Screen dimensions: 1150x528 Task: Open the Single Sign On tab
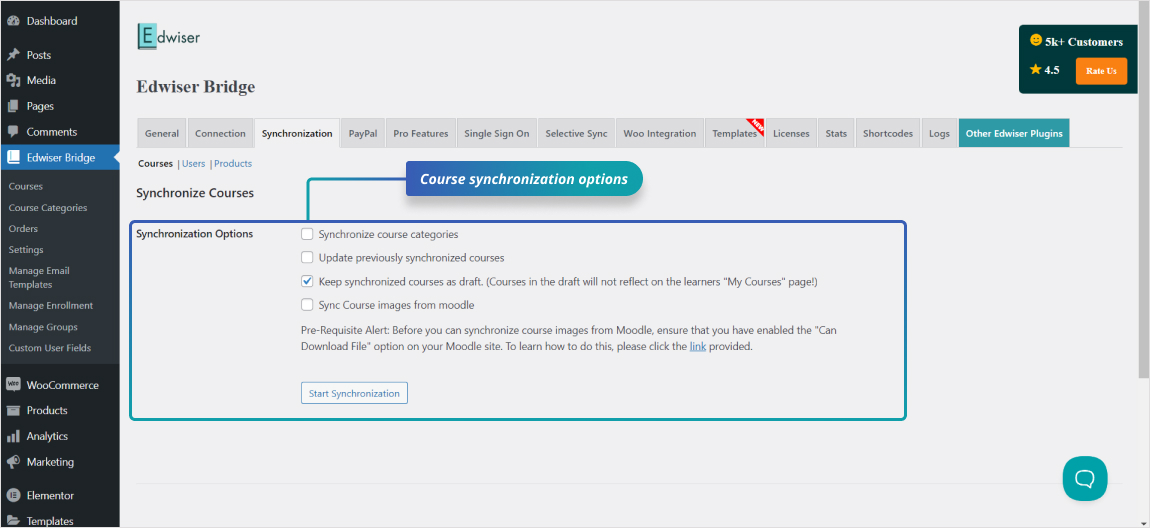[497, 133]
